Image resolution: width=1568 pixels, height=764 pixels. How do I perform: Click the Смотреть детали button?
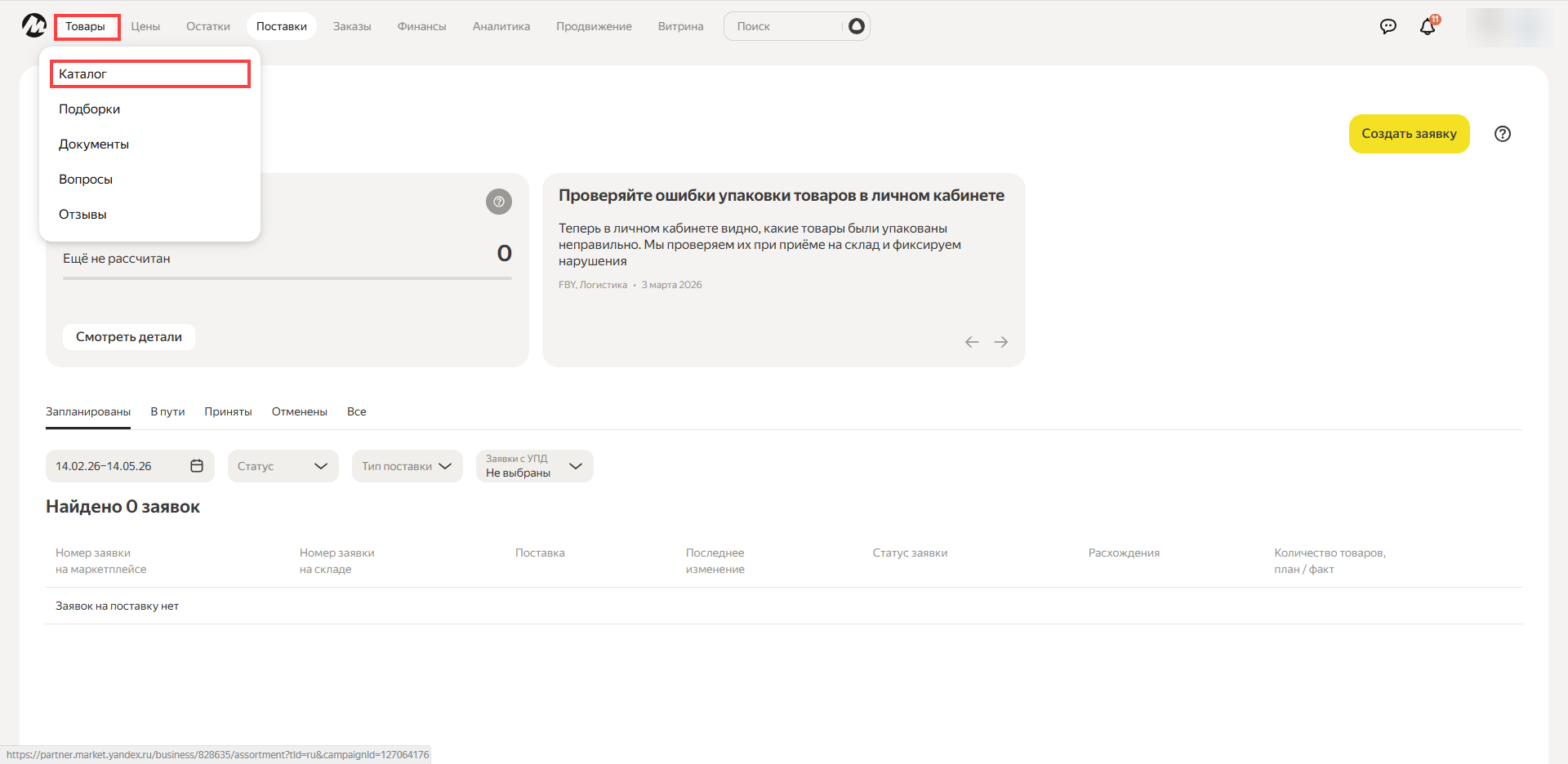pos(129,337)
